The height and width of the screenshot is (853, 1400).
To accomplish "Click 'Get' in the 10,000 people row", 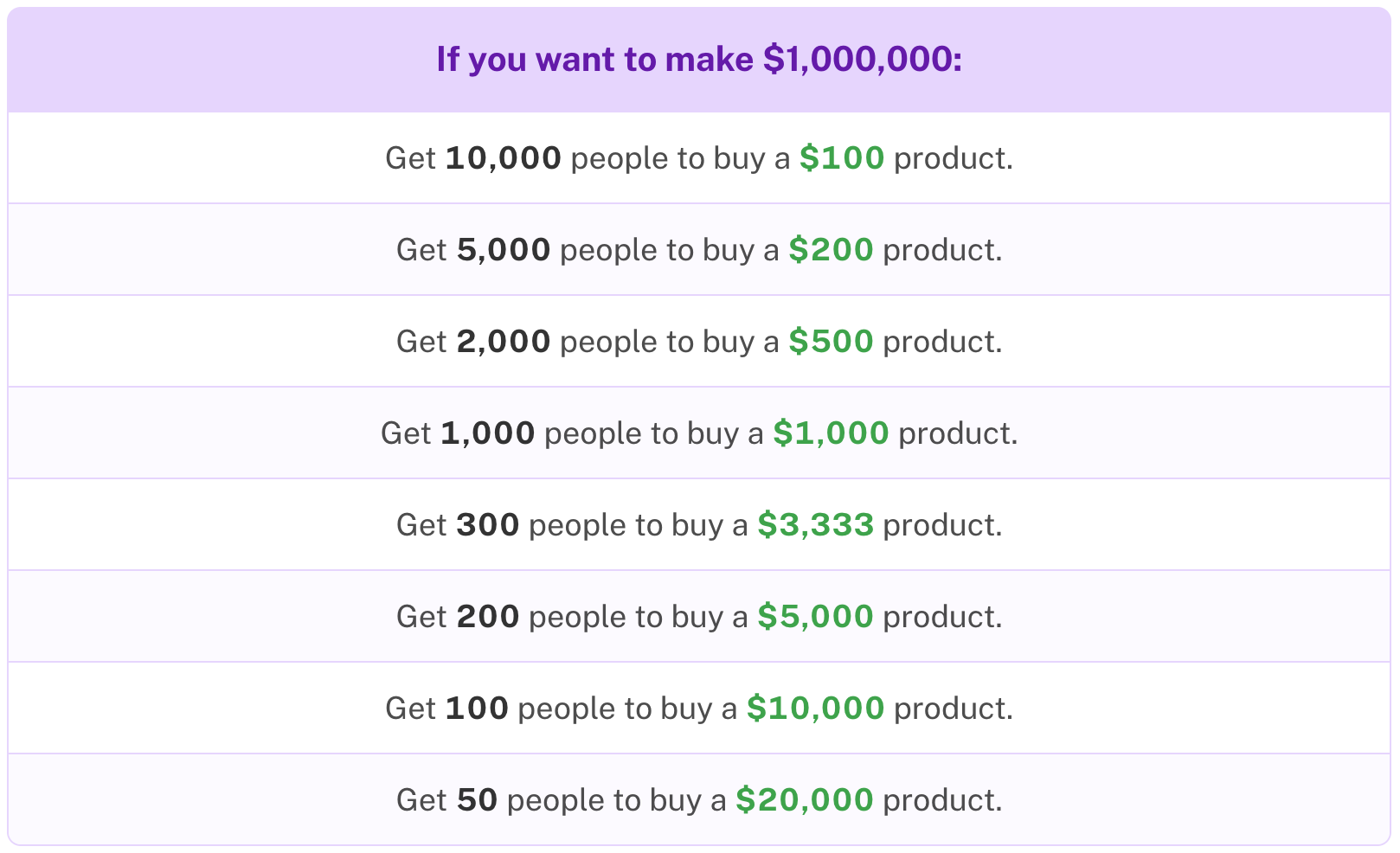I will click(410, 158).
